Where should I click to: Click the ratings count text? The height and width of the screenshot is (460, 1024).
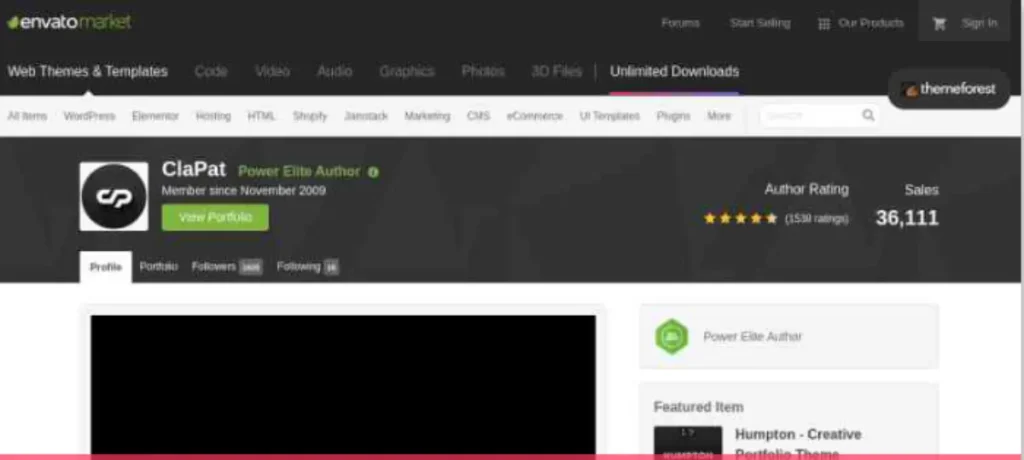(816, 218)
